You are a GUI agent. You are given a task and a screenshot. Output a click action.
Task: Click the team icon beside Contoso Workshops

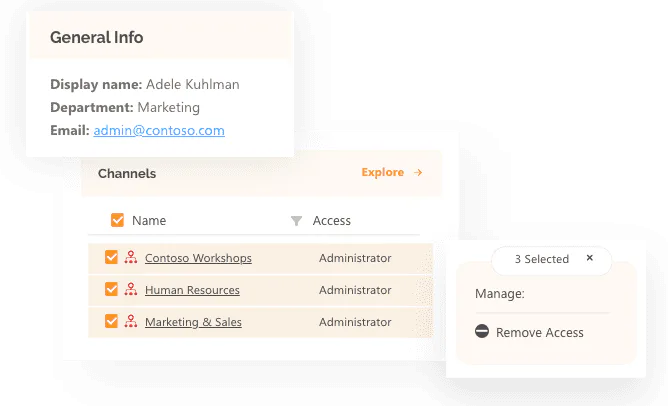tap(131, 257)
